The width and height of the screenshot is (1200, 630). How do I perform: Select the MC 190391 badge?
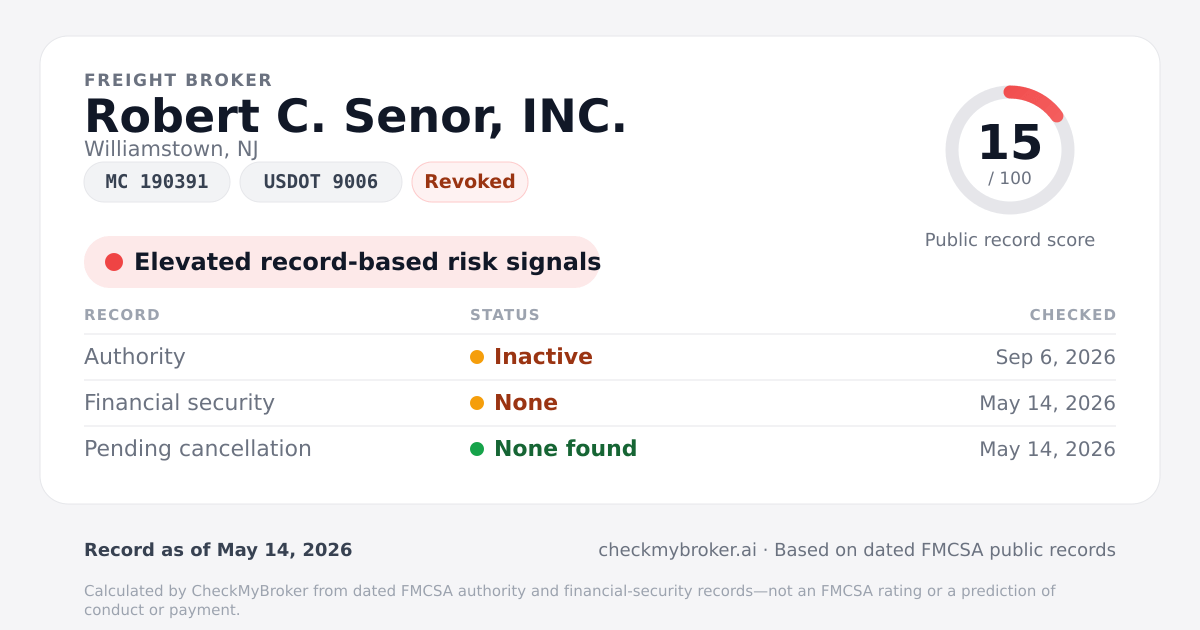(157, 182)
